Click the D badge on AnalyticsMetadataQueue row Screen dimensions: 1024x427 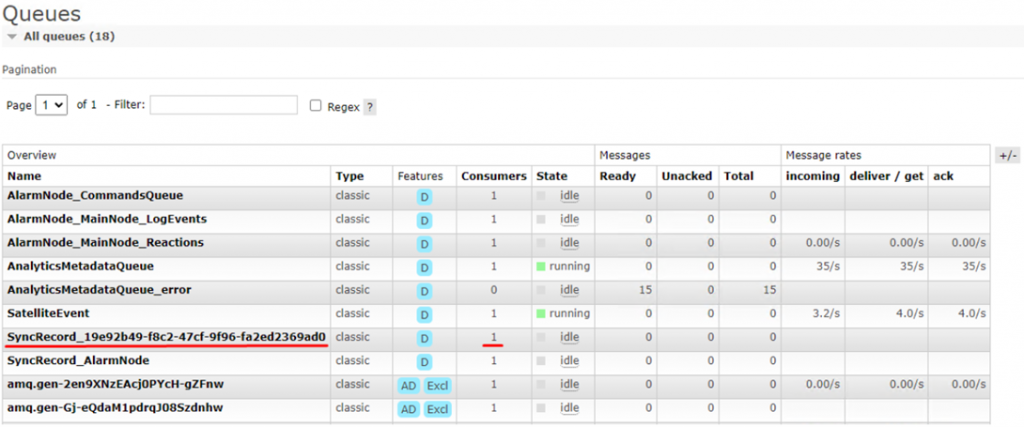[424, 268]
